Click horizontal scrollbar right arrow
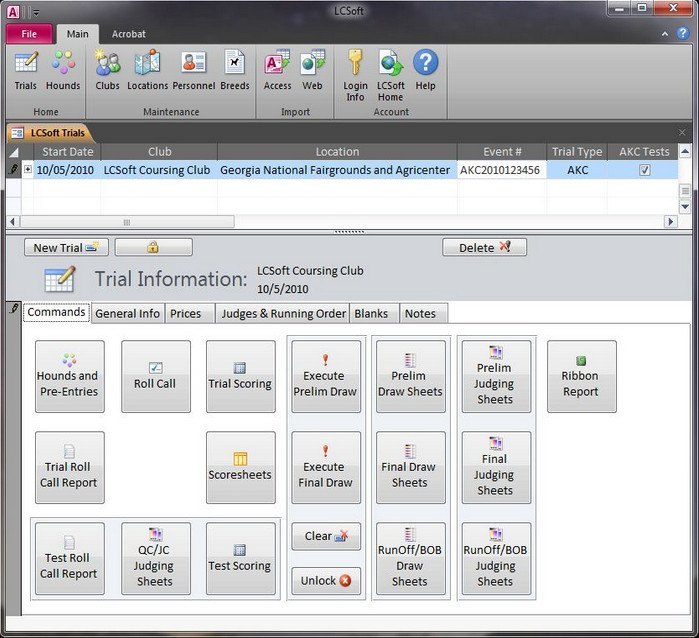The width and height of the screenshot is (699, 638). 670,222
